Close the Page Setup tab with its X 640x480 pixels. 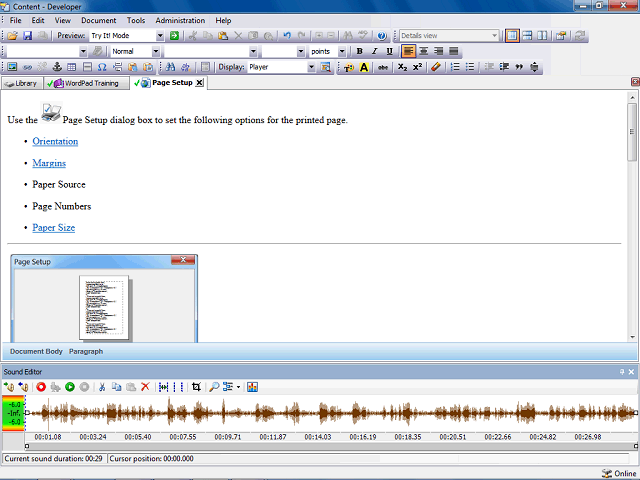pos(199,82)
